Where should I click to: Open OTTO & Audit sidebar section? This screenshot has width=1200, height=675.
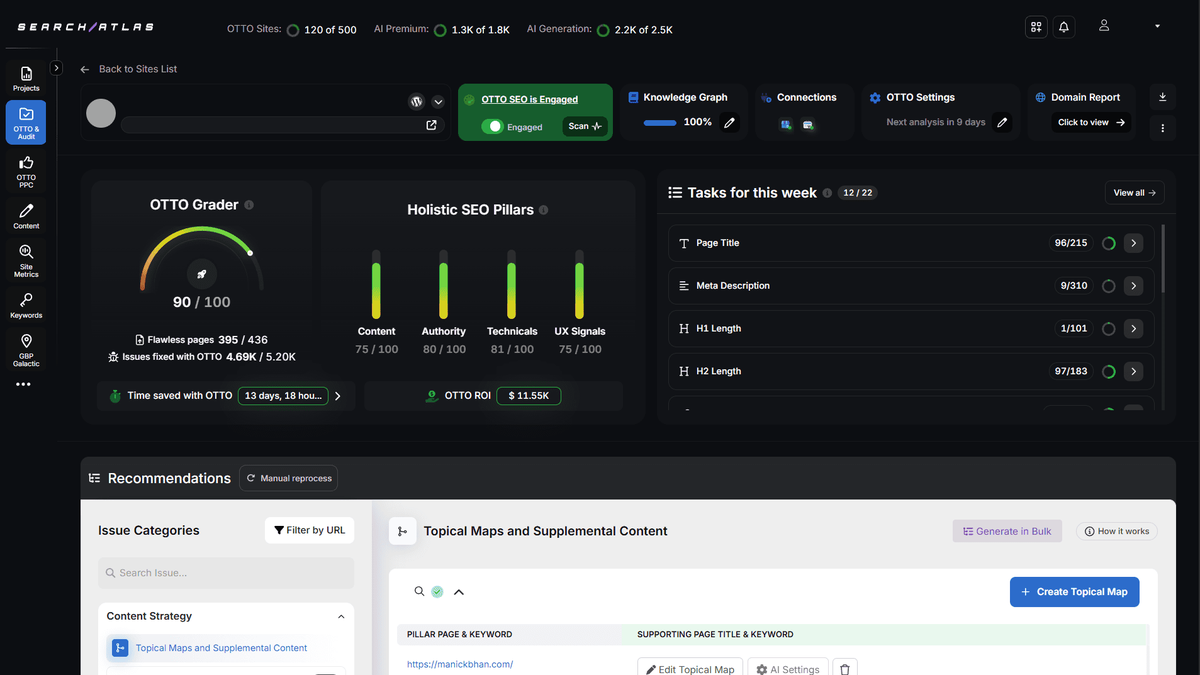26,122
